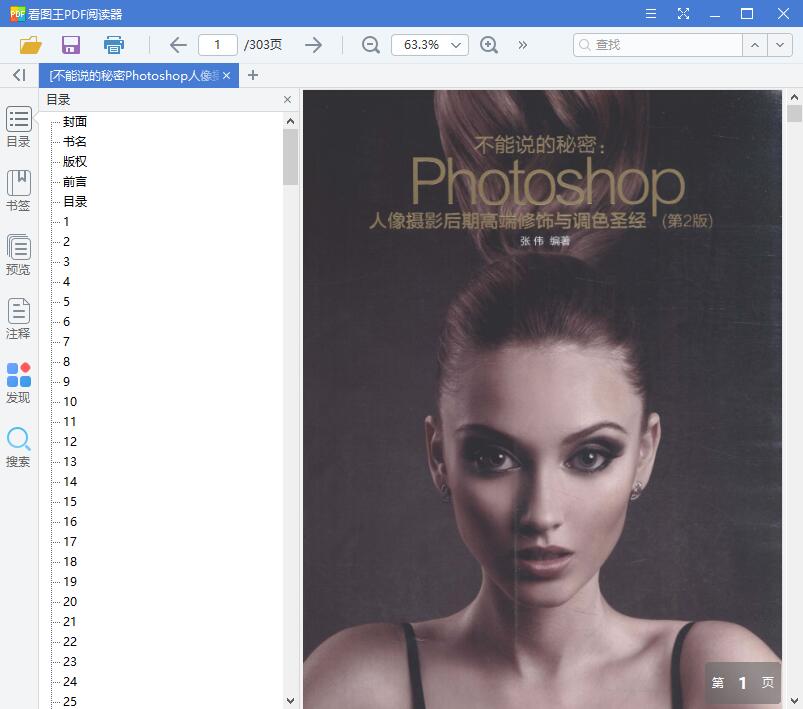Open the 预览 thumbnails panel
The height and width of the screenshot is (709, 803).
[18, 255]
